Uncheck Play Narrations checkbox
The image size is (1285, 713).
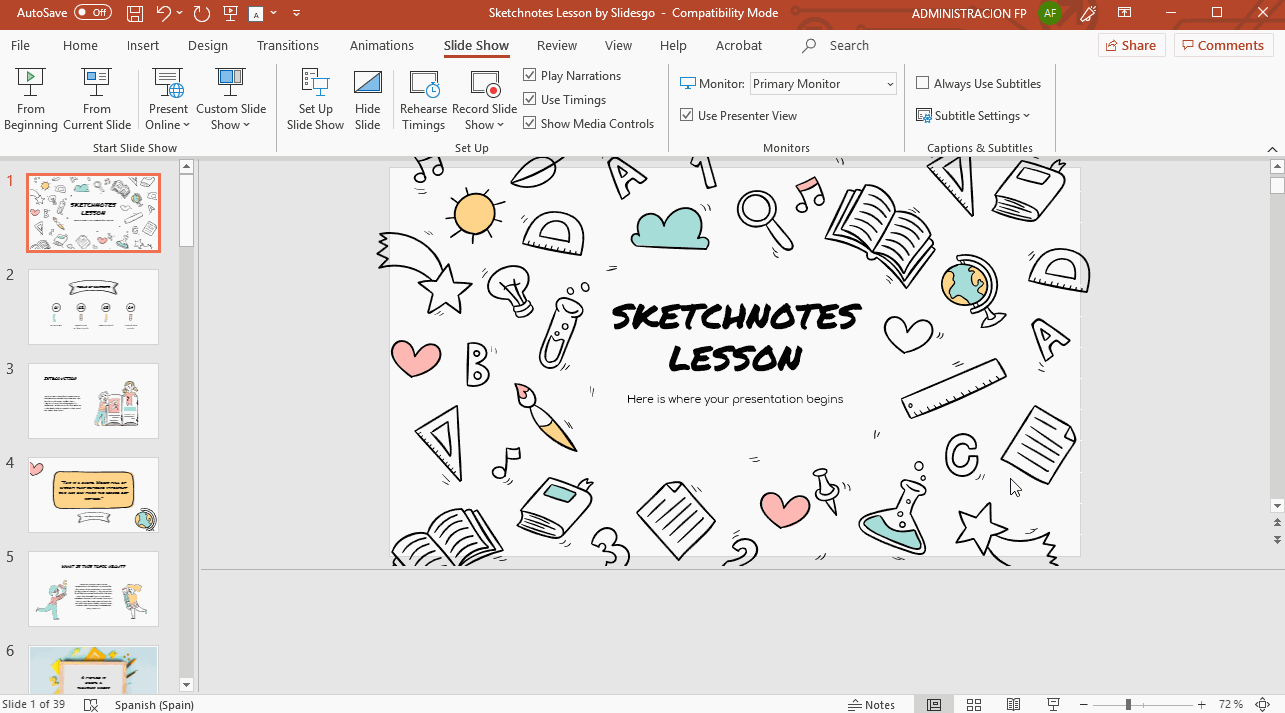pyautogui.click(x=530, y=76)
